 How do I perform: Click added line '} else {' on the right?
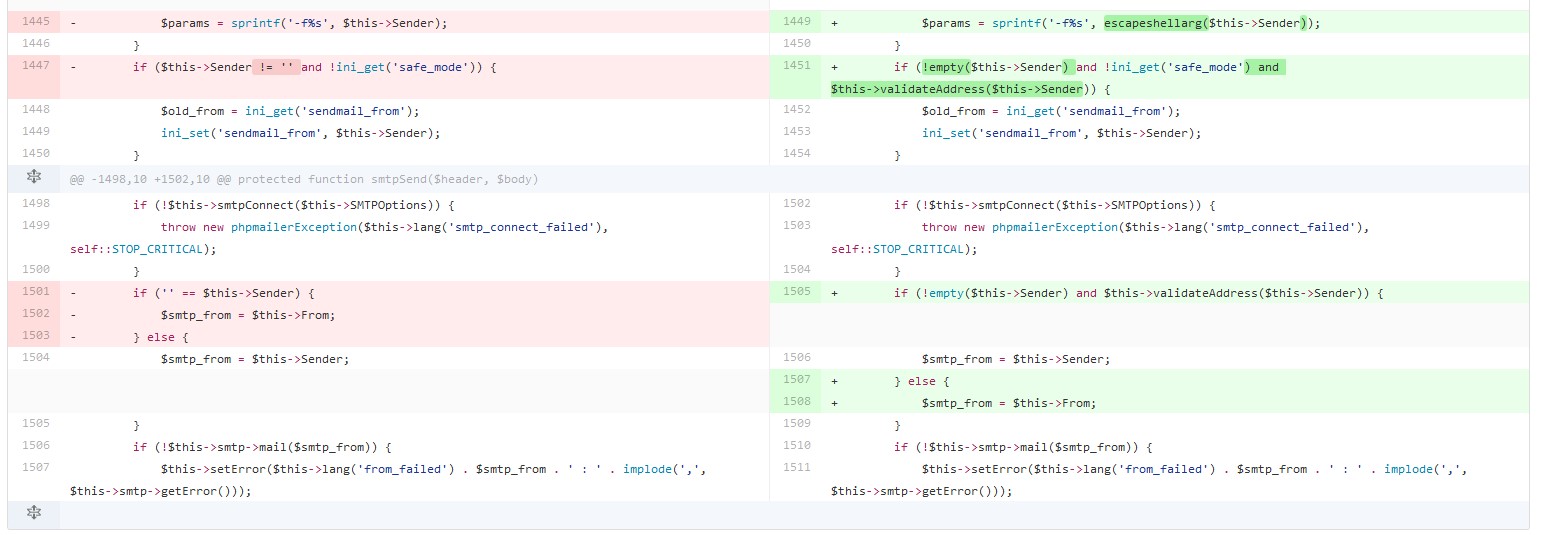(922, 381)
